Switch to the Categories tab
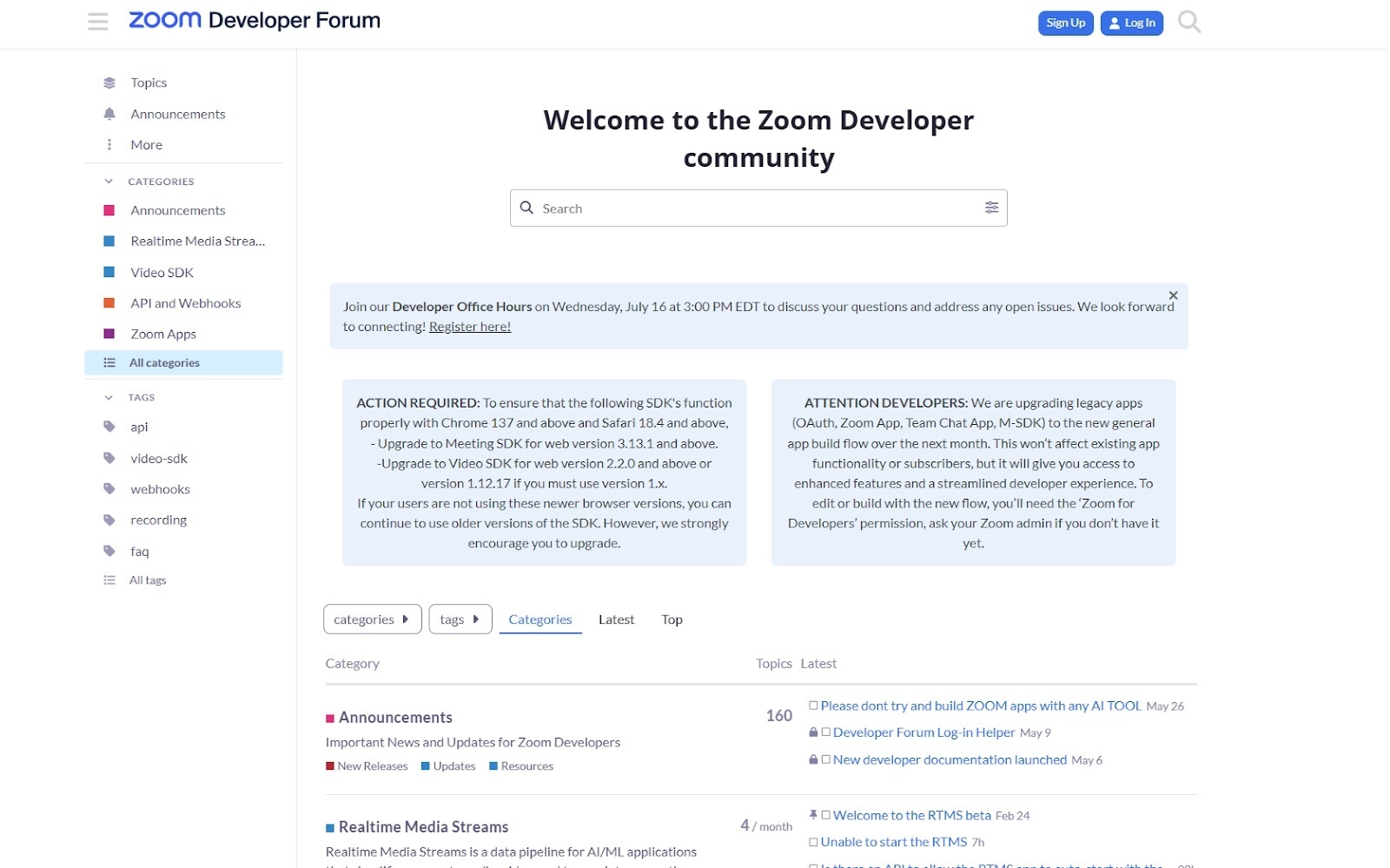The height and width of the screenshot is (868, 1390). [x=540, y=620]
